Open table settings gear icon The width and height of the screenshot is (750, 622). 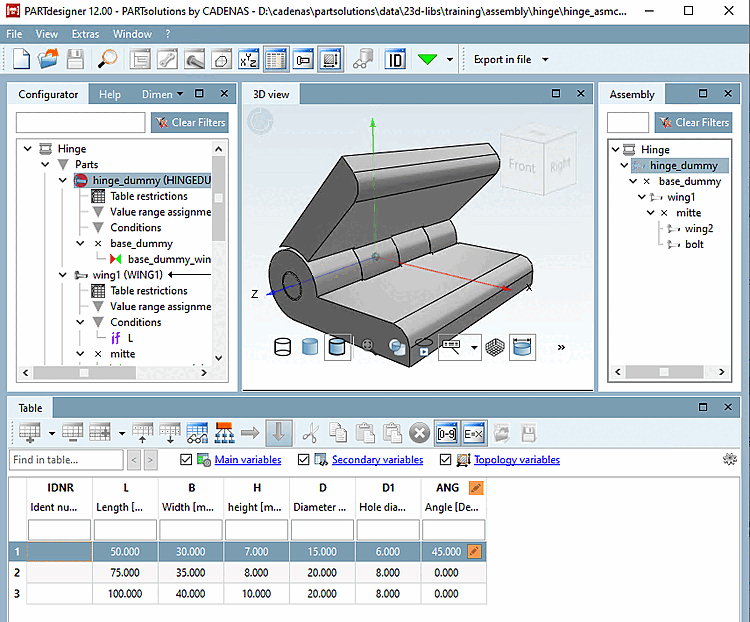click(x=729, y=460)
